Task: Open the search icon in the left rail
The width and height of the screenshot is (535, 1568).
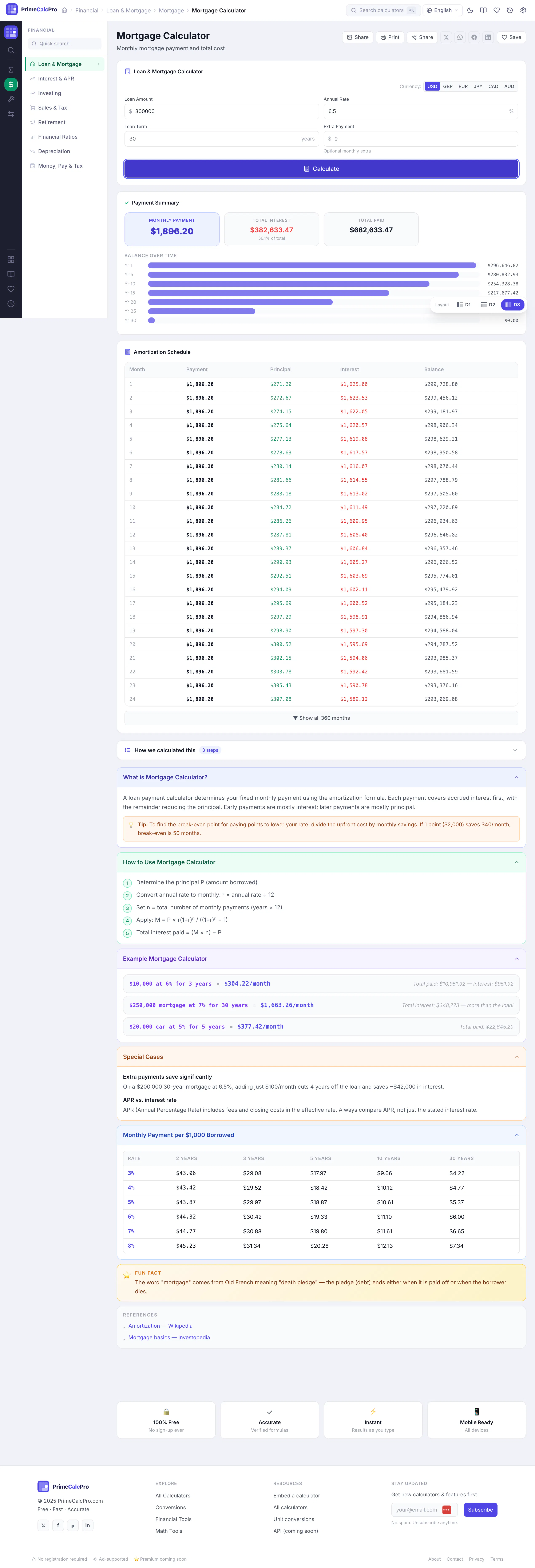Action: click(11, 51)
